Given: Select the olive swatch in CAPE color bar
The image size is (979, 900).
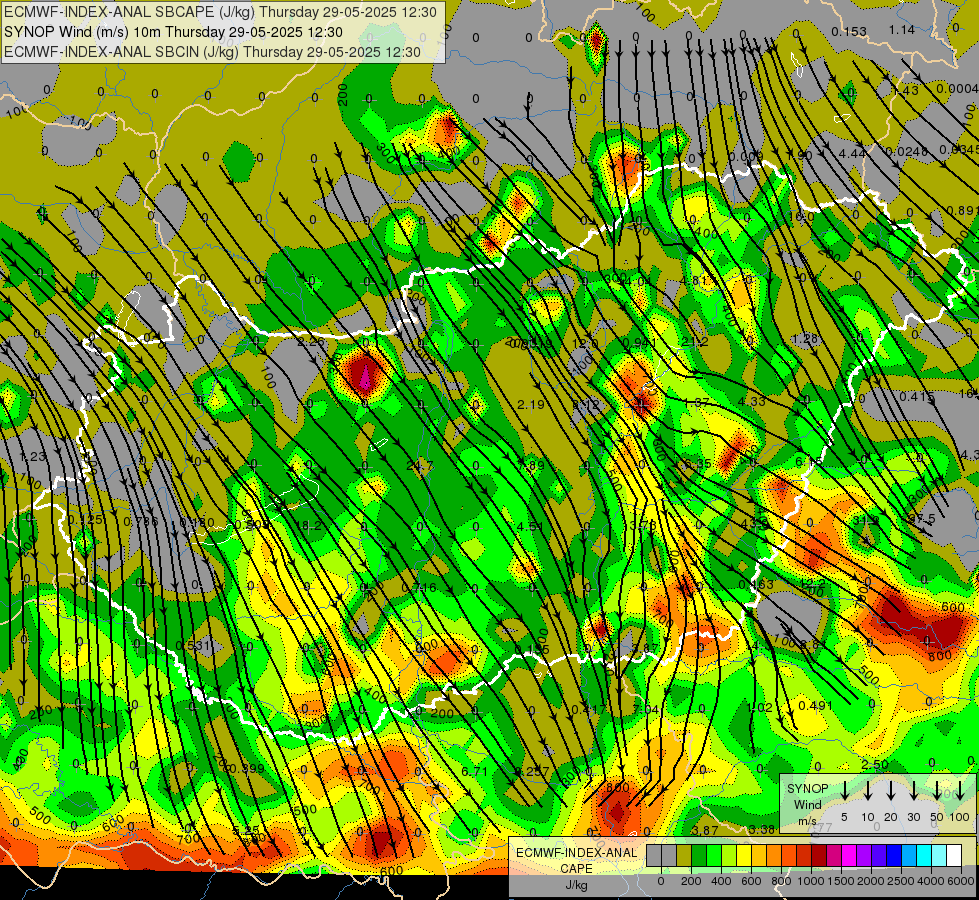Looking at the screenshot, I should coord(684,855).
